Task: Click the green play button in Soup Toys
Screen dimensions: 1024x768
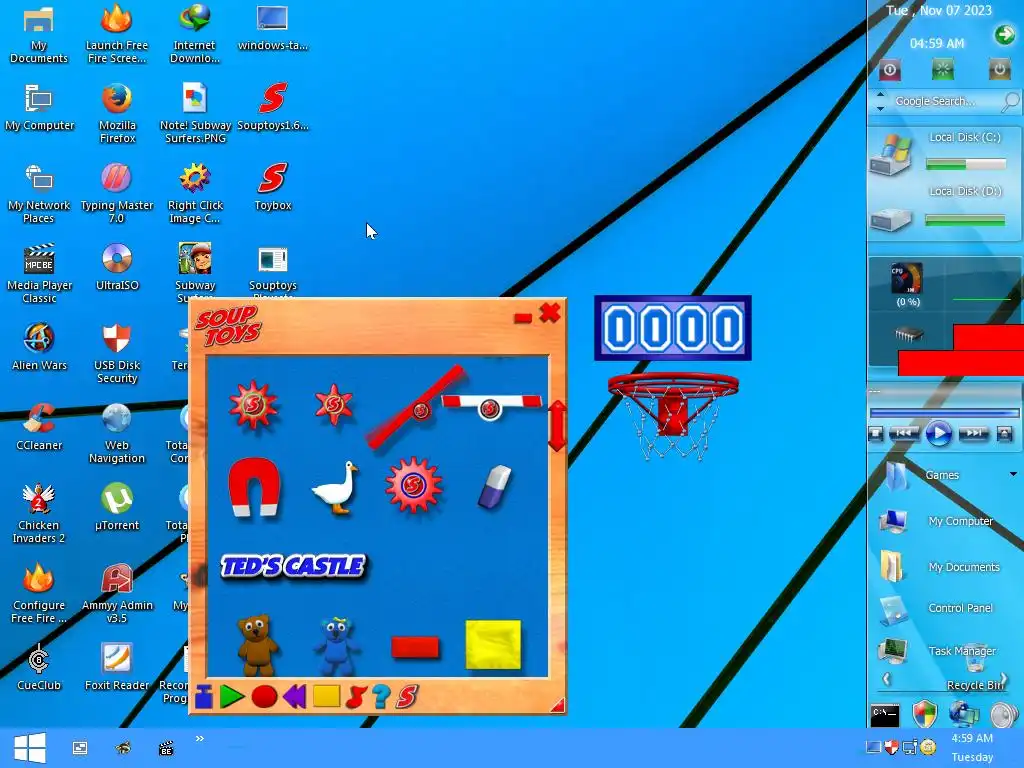Action: (232, 697)
